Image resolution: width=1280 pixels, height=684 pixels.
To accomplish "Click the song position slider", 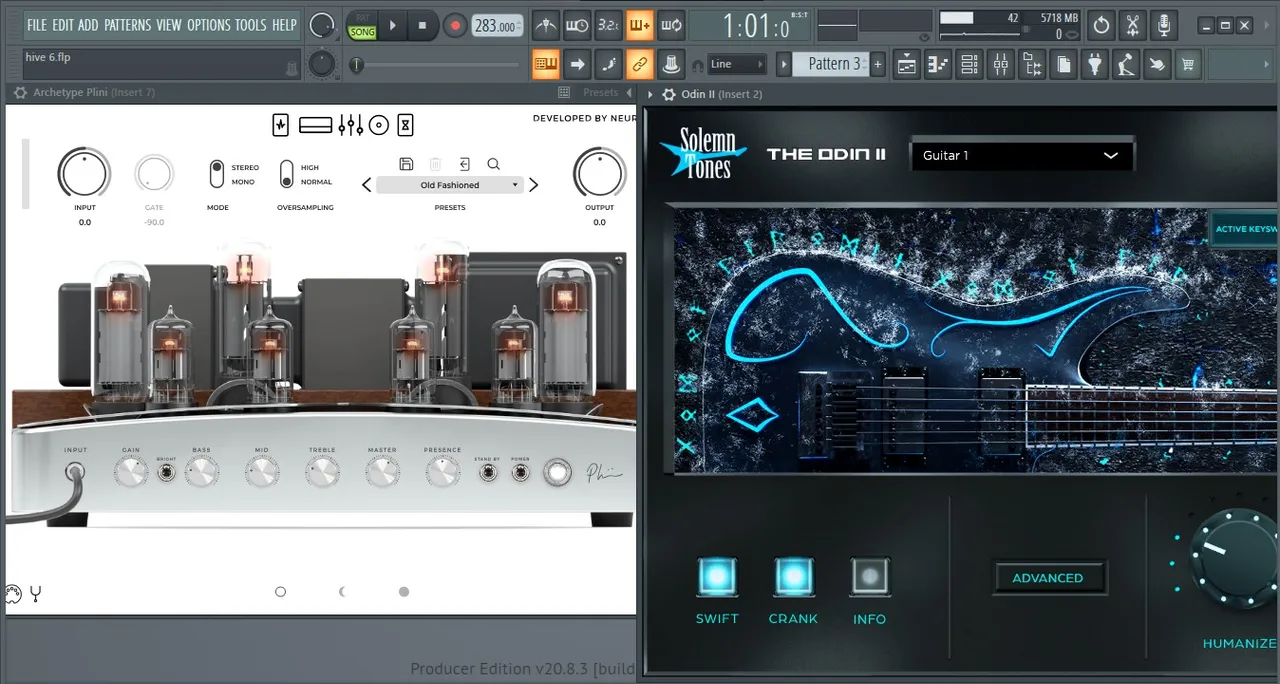I will tap(436, 65).
